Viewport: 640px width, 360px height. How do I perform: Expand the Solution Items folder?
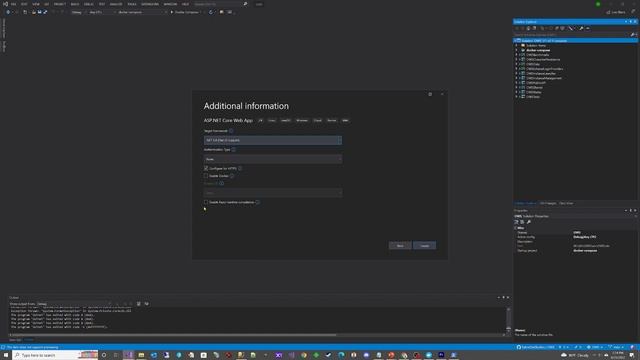(x=516, y=45)
